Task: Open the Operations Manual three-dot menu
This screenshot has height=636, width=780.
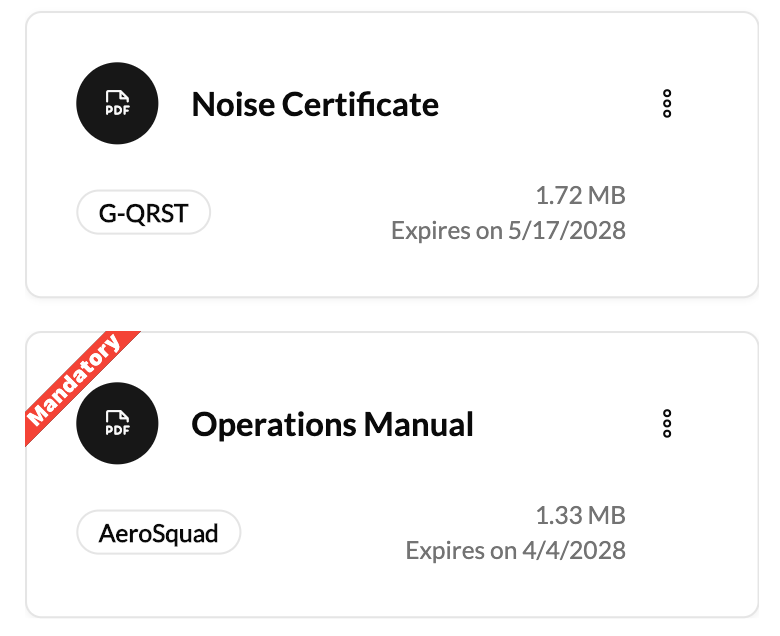Action: pos(667,424)
